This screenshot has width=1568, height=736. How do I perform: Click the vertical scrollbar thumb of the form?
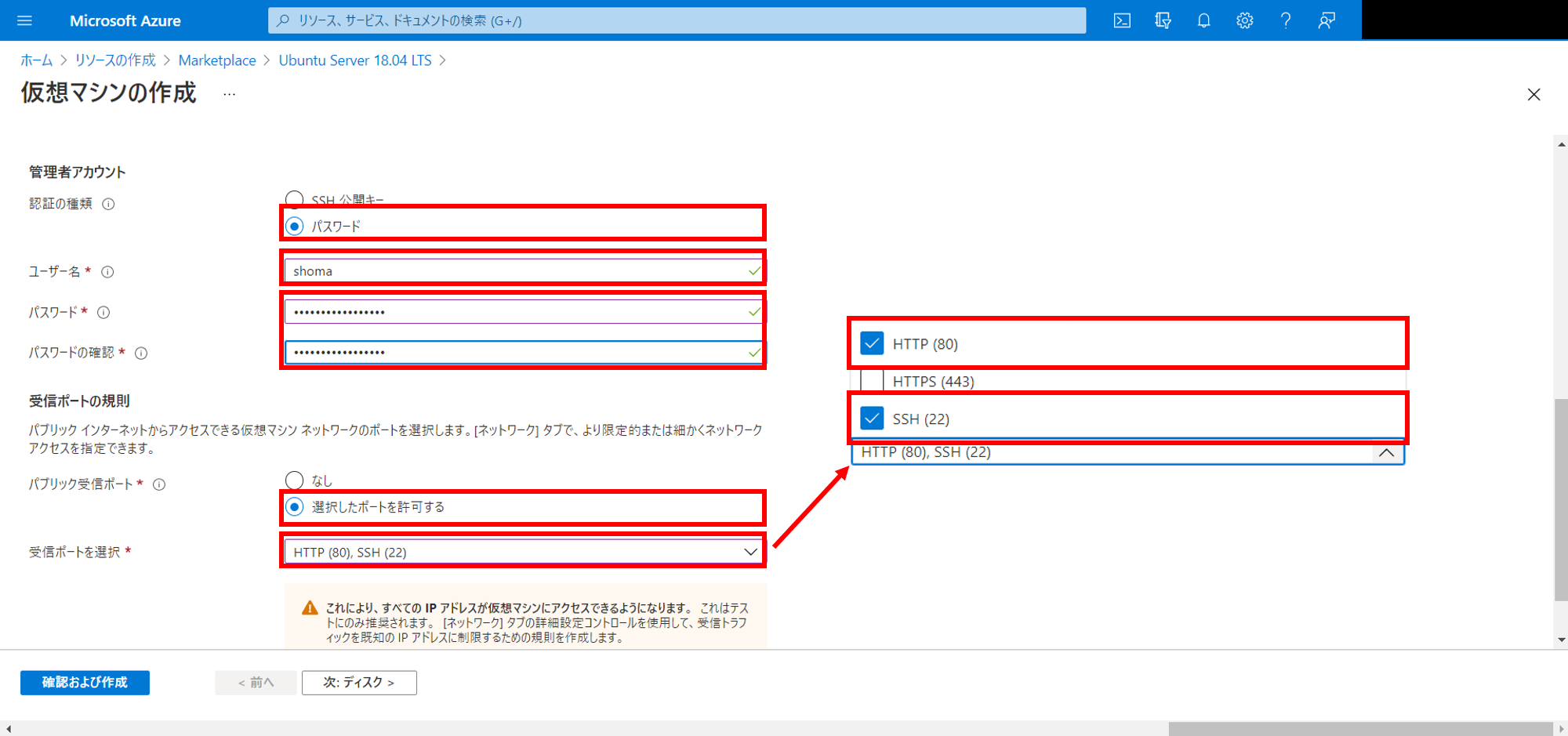pyautogui.click(x=1561, y=499)
